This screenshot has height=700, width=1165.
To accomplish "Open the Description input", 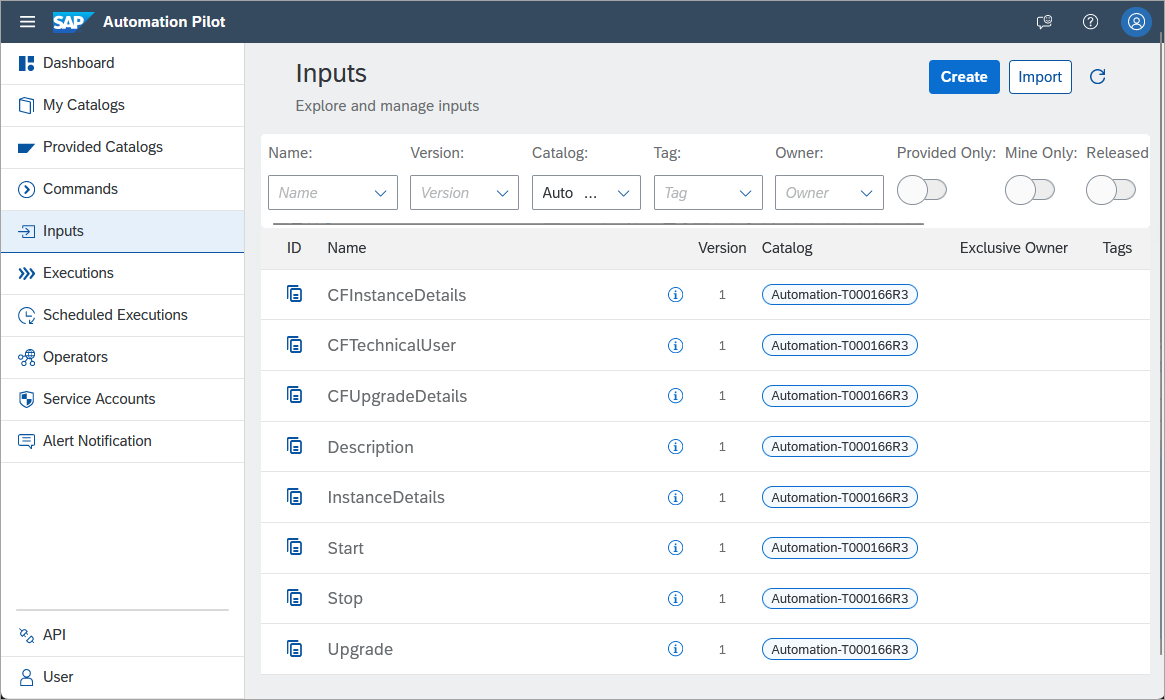I will click(x=371, y=447).
